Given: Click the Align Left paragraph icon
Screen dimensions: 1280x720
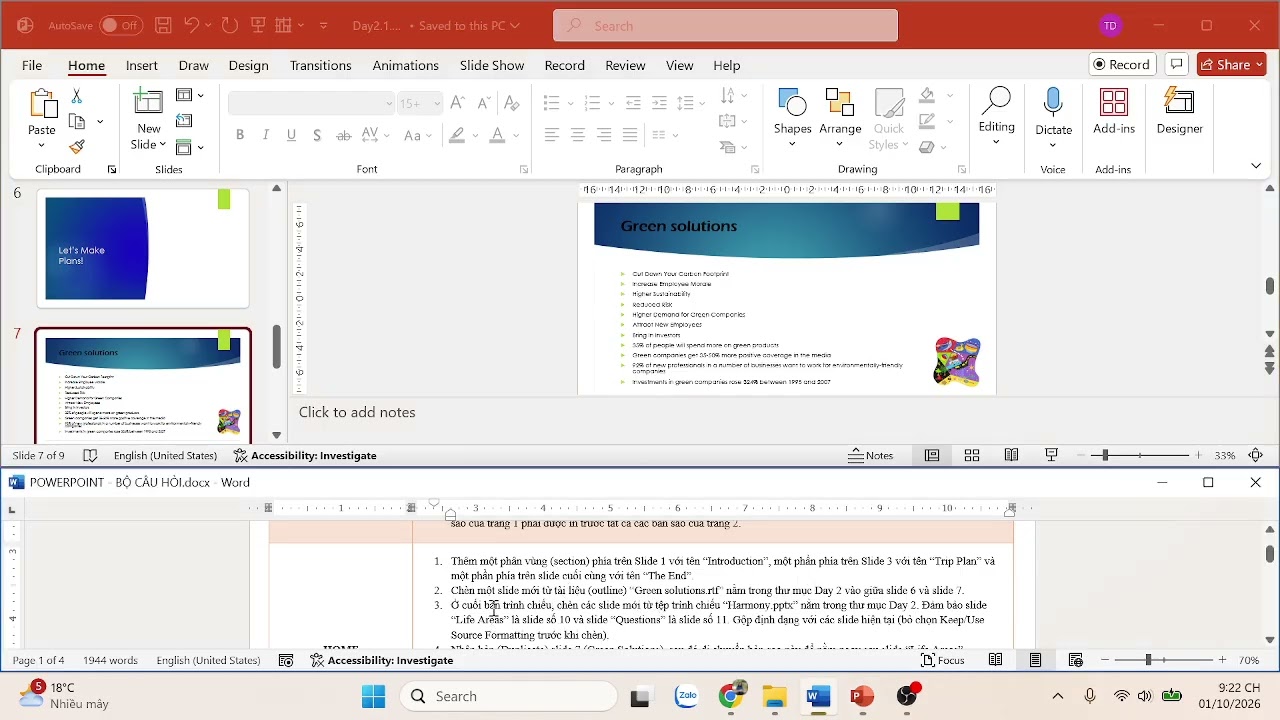Looking at the screenshot, I should pyautogui.click(x=552, y=135).
